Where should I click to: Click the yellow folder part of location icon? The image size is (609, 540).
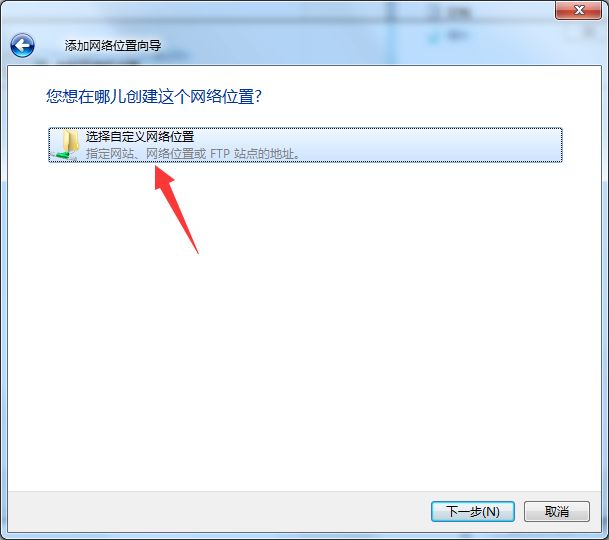(x=71, y=141)
